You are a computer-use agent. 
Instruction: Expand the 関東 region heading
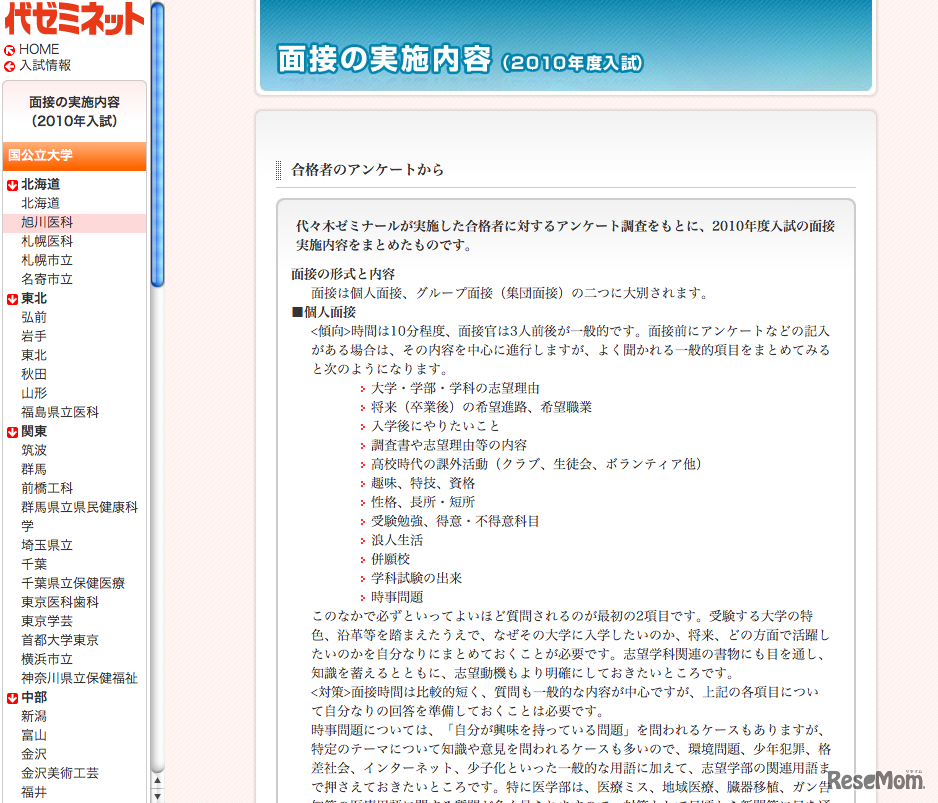(34, 431)
